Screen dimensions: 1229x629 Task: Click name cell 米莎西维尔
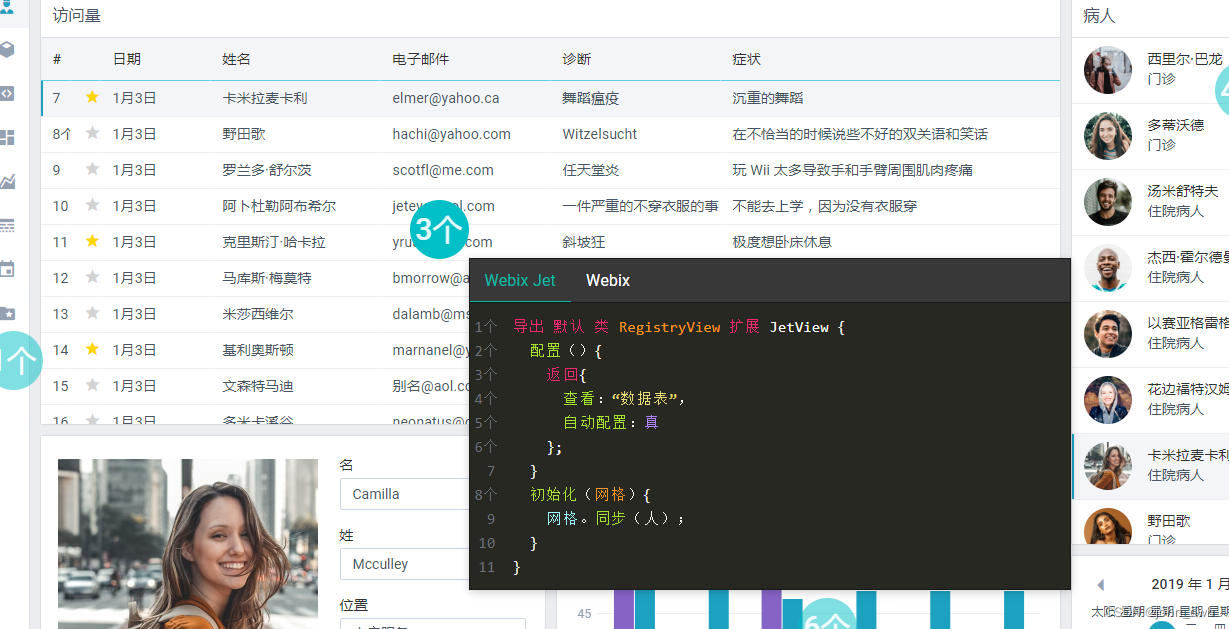click(258, 314)
